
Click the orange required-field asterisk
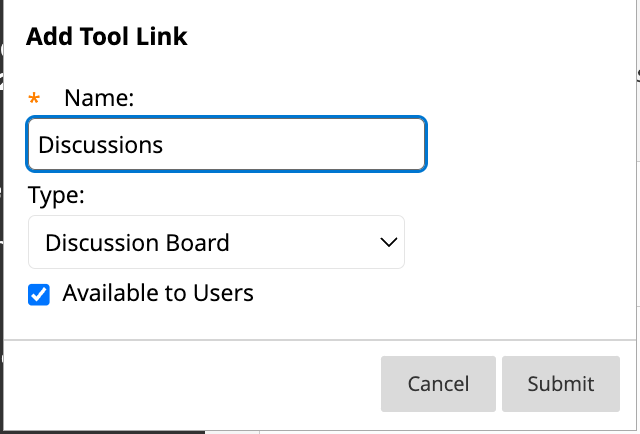coord(35,98)
